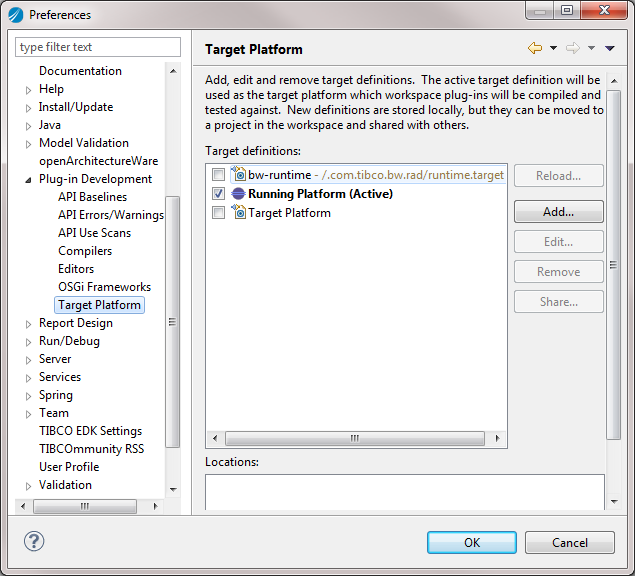635x576 pixels.
Task: Expand the Services tree node
Action: tap(28, 378)
